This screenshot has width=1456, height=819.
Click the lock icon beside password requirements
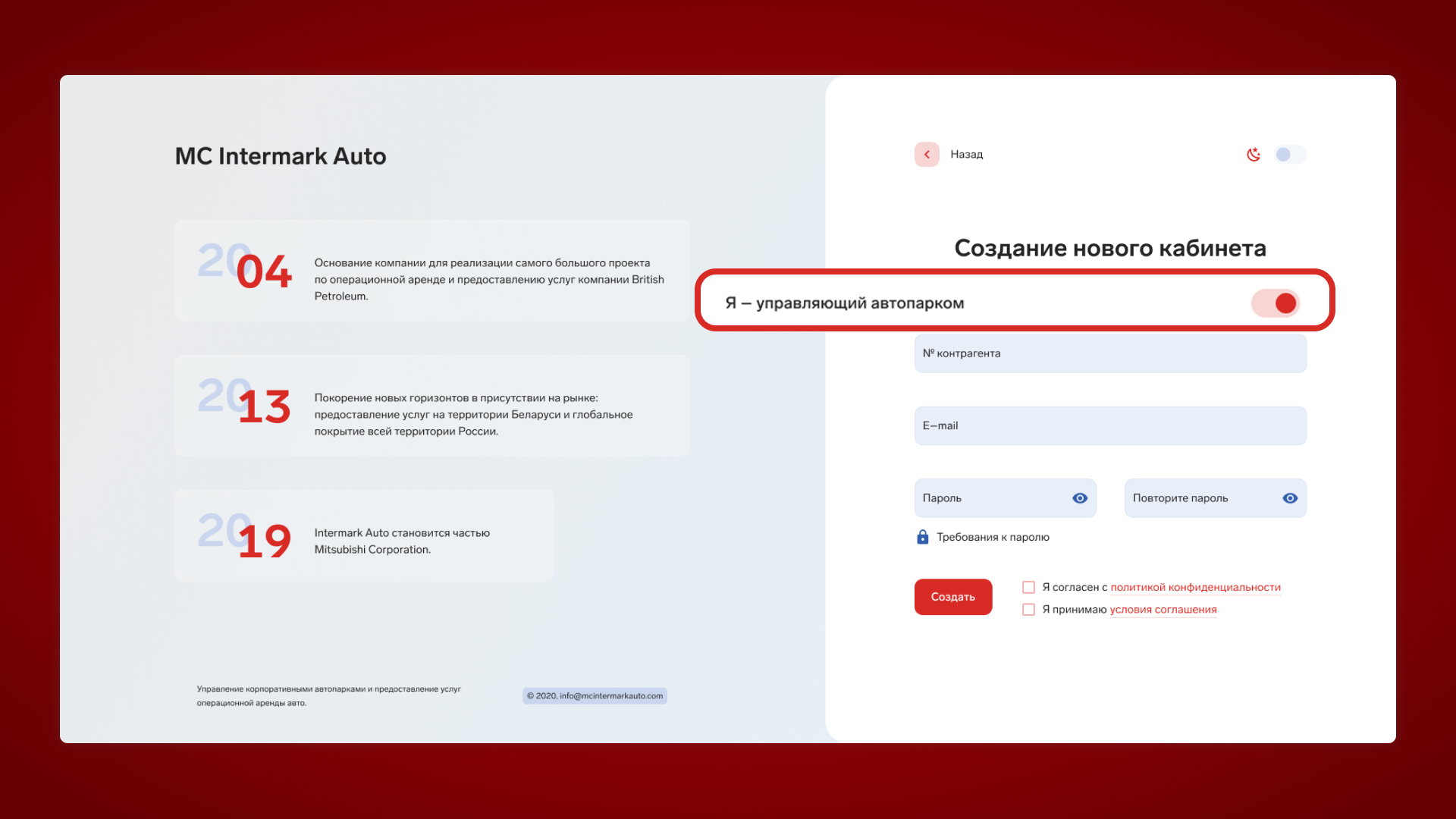pos(922,537)
